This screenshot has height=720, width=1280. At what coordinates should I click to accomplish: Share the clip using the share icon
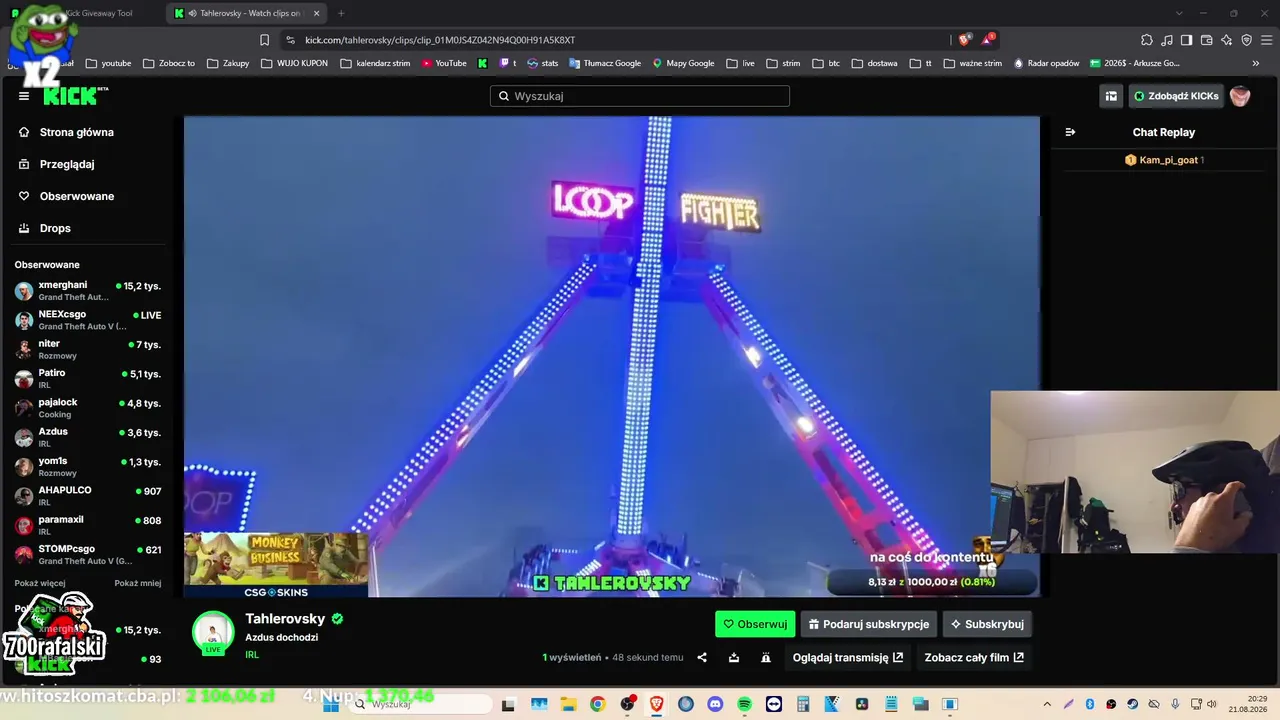pos(702,657)
